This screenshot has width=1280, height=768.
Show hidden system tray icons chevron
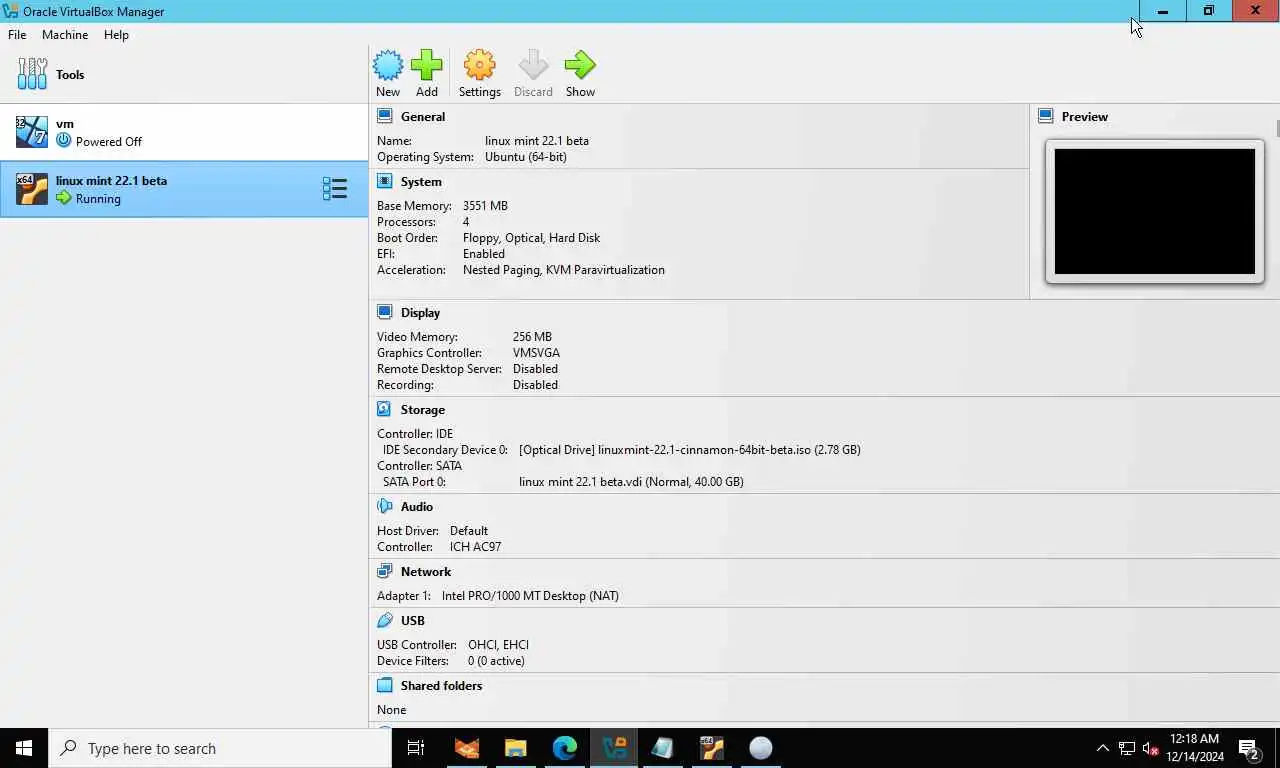point(1102,748)
